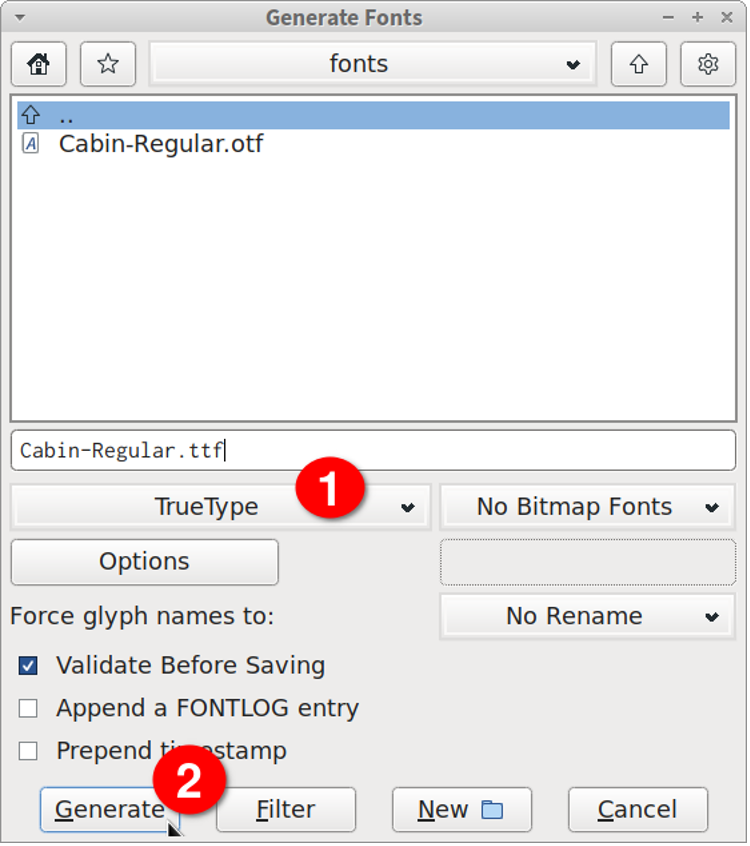Enable Prepend timestamp
The width and height of the screenshot is (750, 846).
click(27, 751)
